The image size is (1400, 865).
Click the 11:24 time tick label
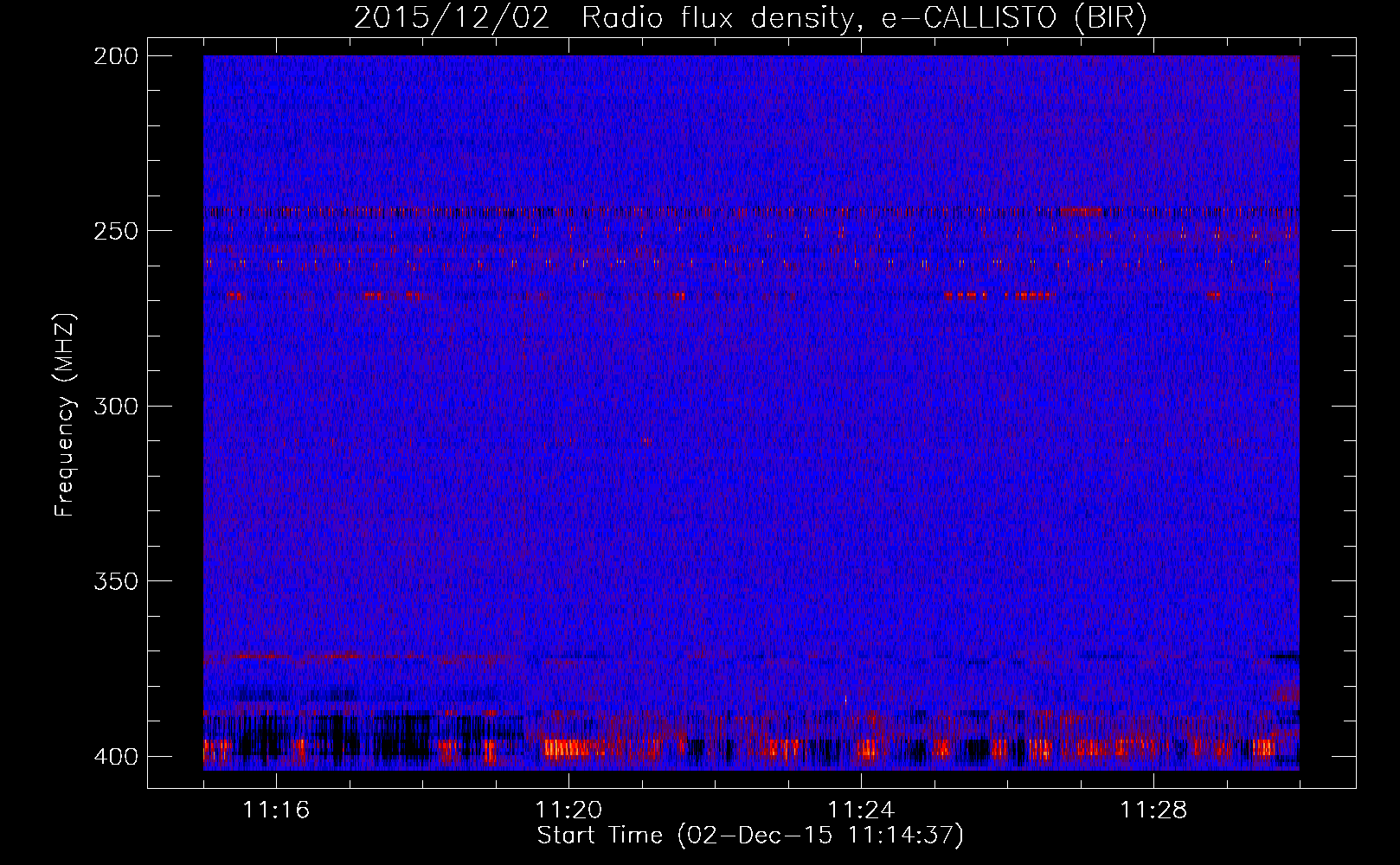[x=861, y=811]
